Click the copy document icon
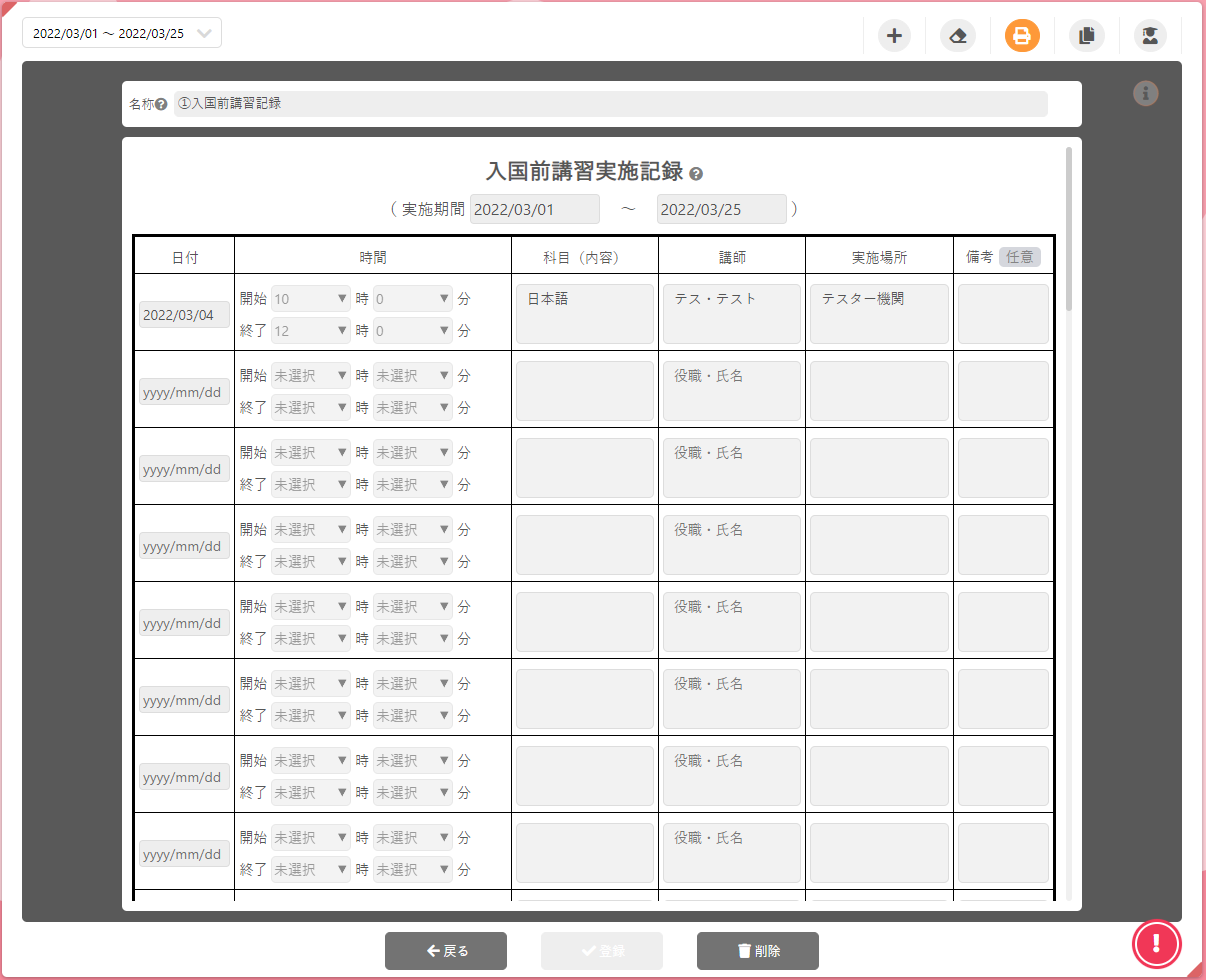This screenshot has height=980, width=1206. 1086,36
